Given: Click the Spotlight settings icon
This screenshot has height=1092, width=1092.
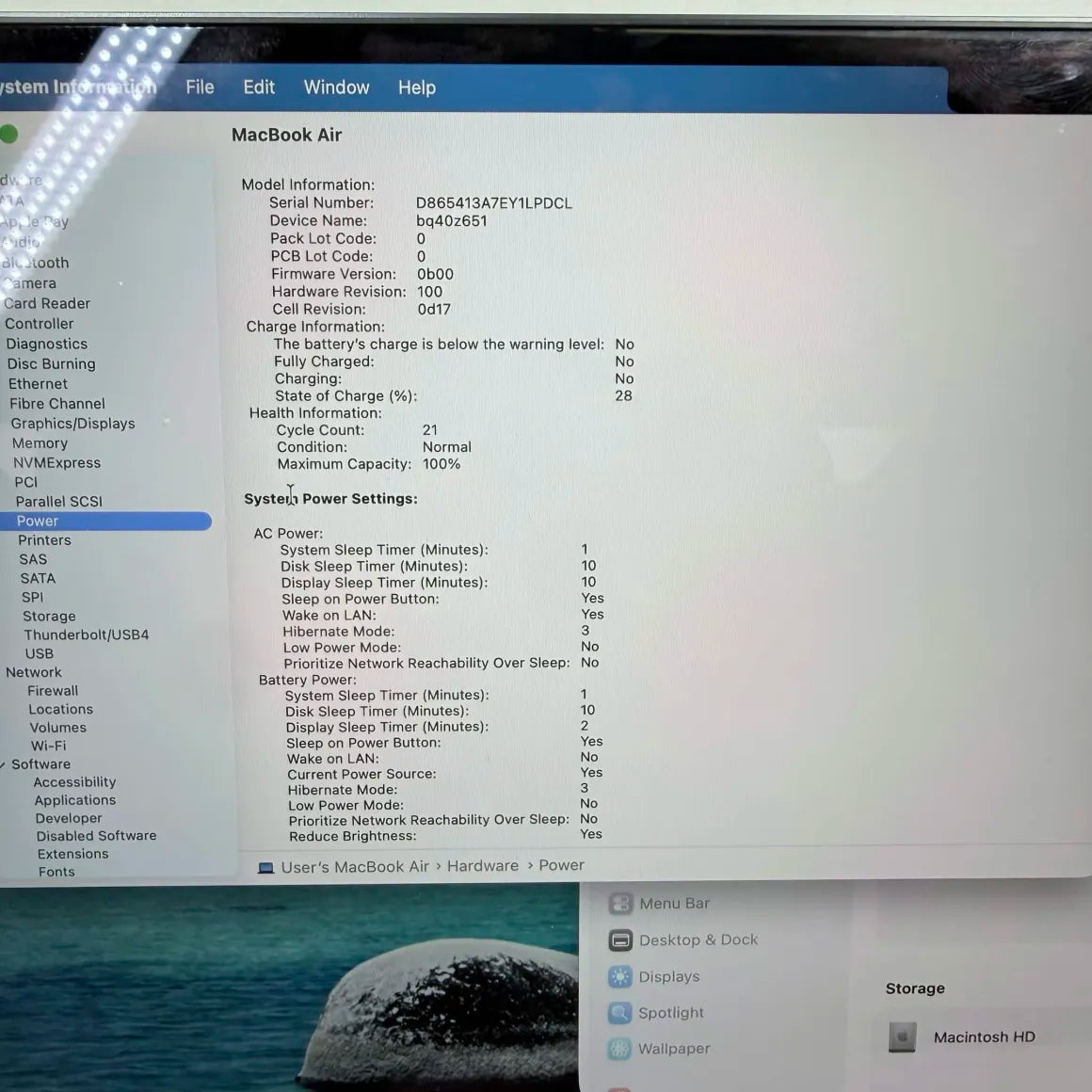Looking at the screenshot, I should click(619, 1013).
